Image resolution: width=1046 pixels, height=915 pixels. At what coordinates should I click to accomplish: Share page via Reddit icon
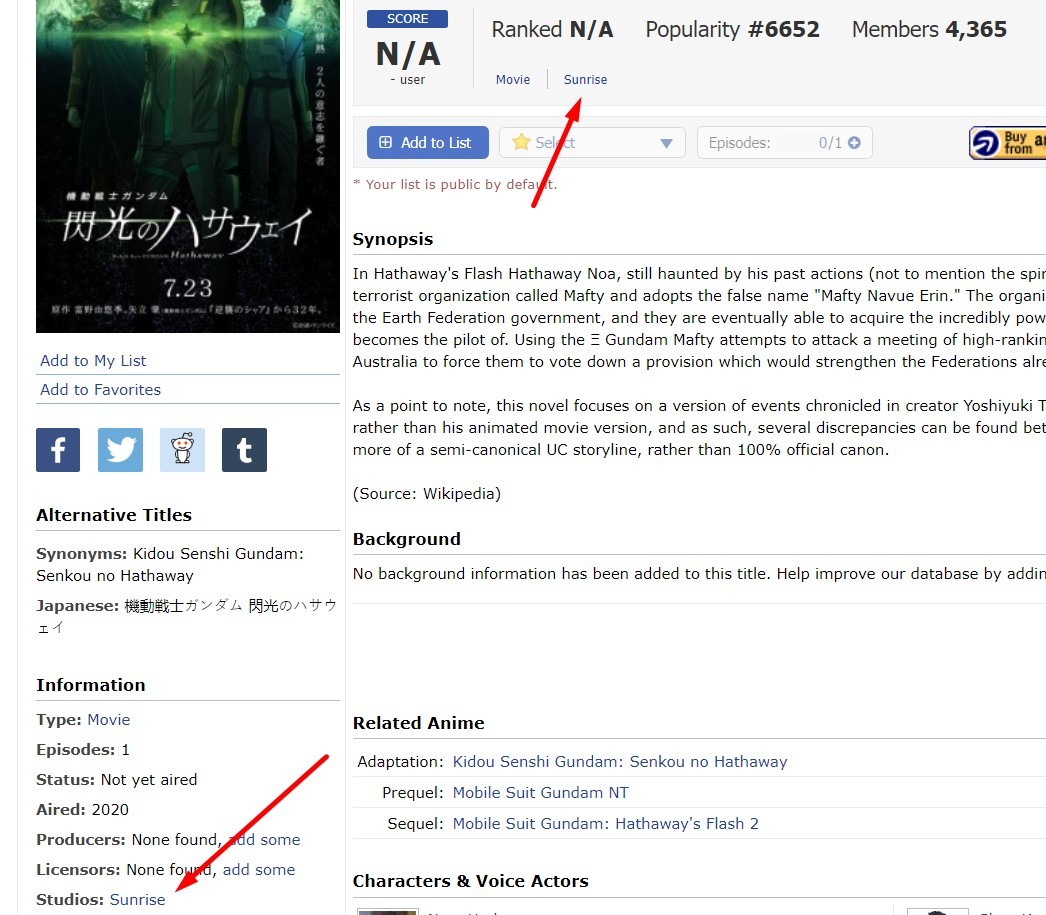pyautogui.click(x=182, y=450)
